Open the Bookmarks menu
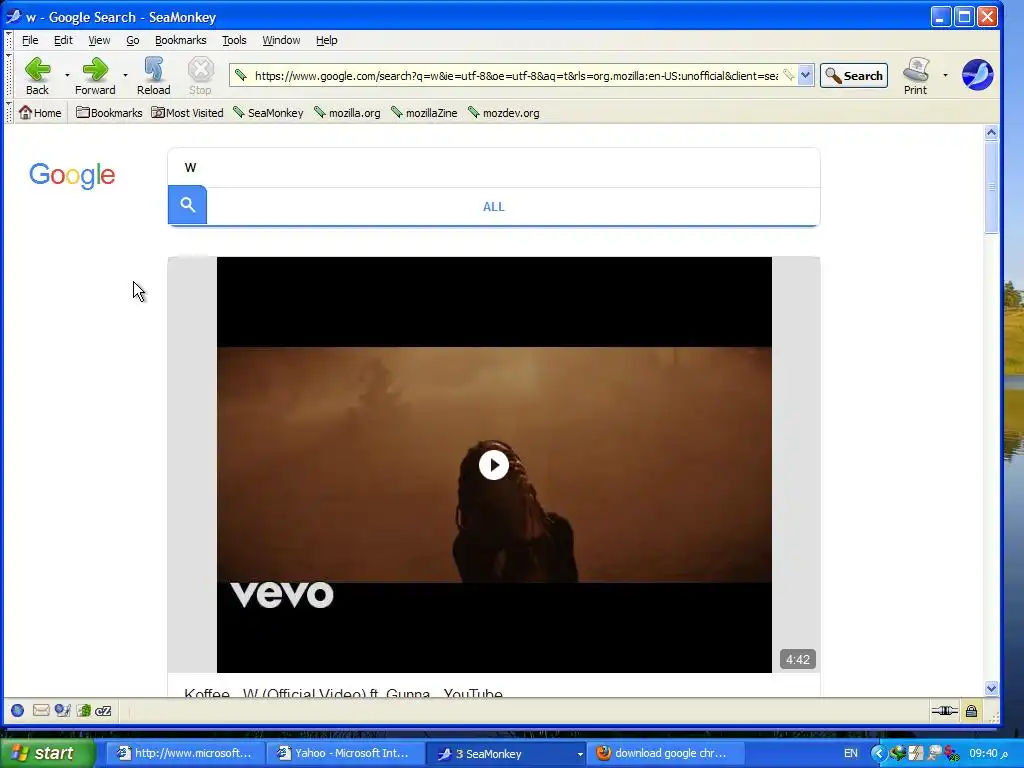Viewport: 1024px width, 768px height. (181, 40)
